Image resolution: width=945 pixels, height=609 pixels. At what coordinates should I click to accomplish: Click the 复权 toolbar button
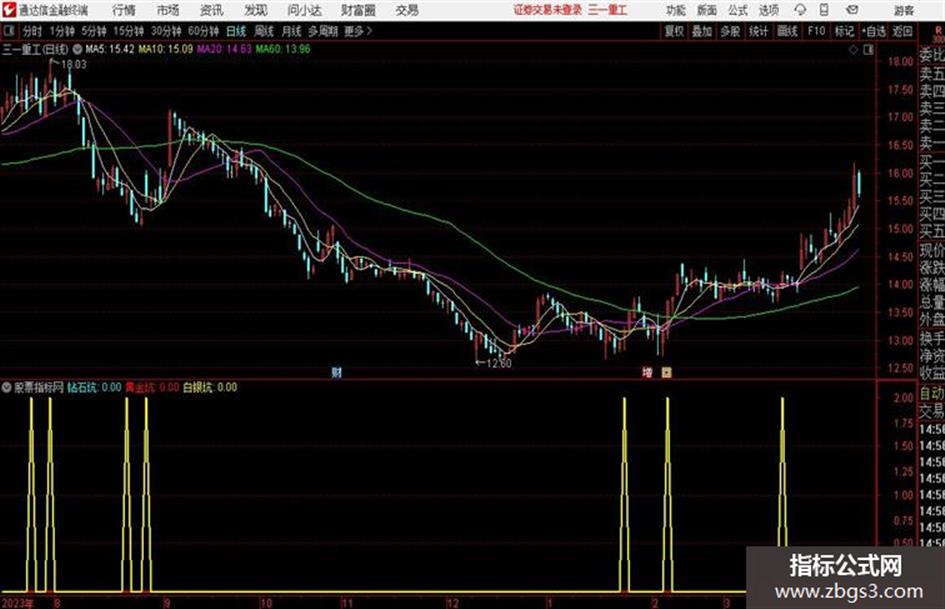tap(674, 31)
